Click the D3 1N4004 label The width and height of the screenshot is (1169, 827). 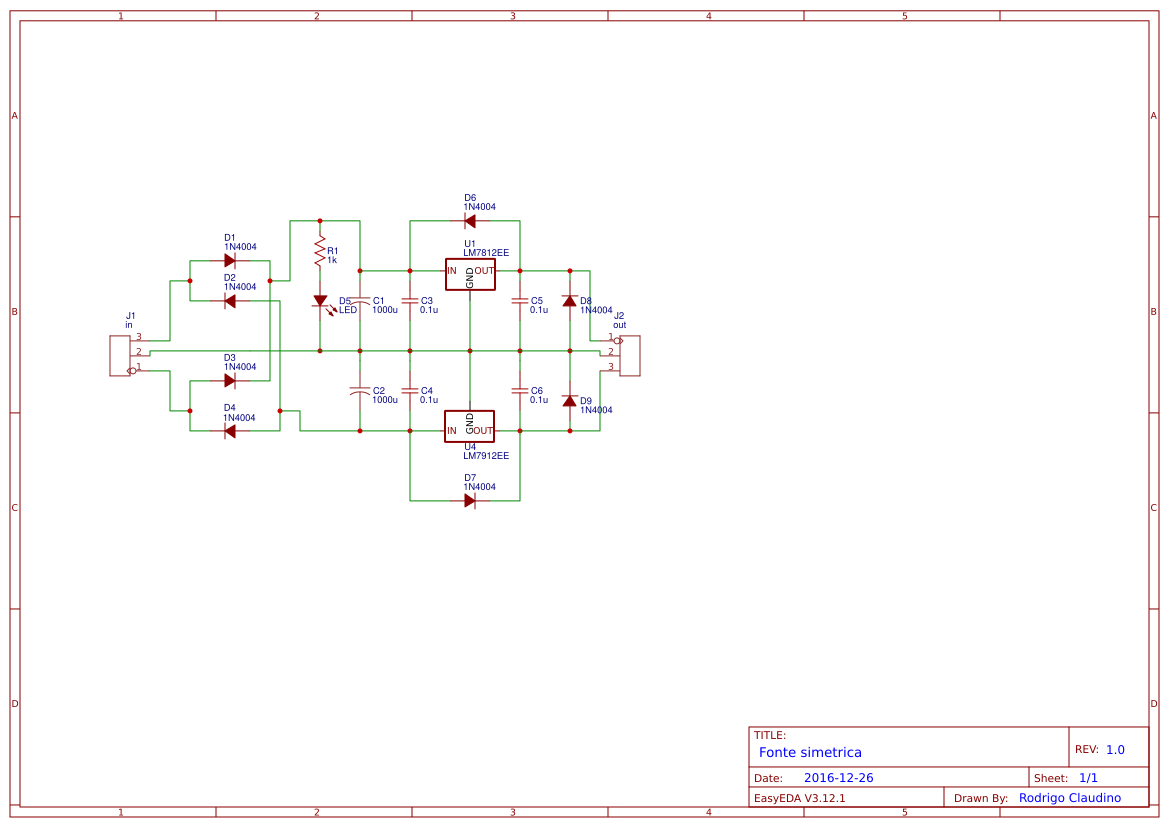pyautogui.click(x=240, y=367)
